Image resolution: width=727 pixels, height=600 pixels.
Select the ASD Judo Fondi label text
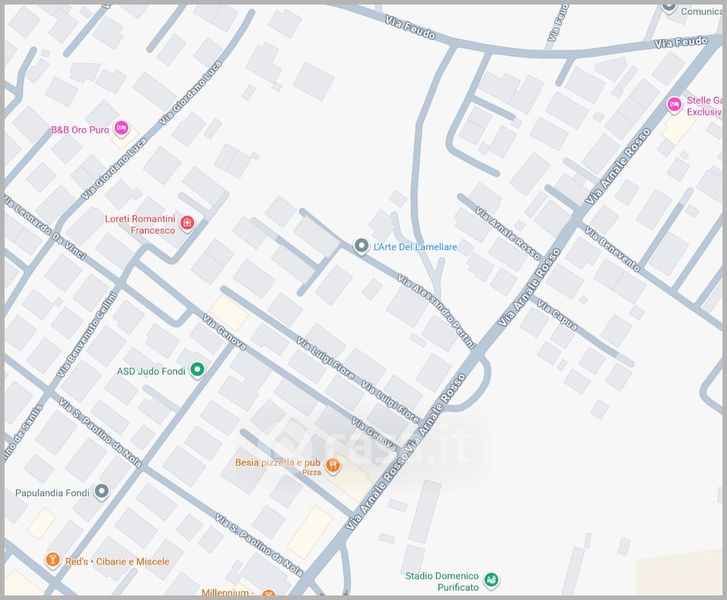click(151, 371)
